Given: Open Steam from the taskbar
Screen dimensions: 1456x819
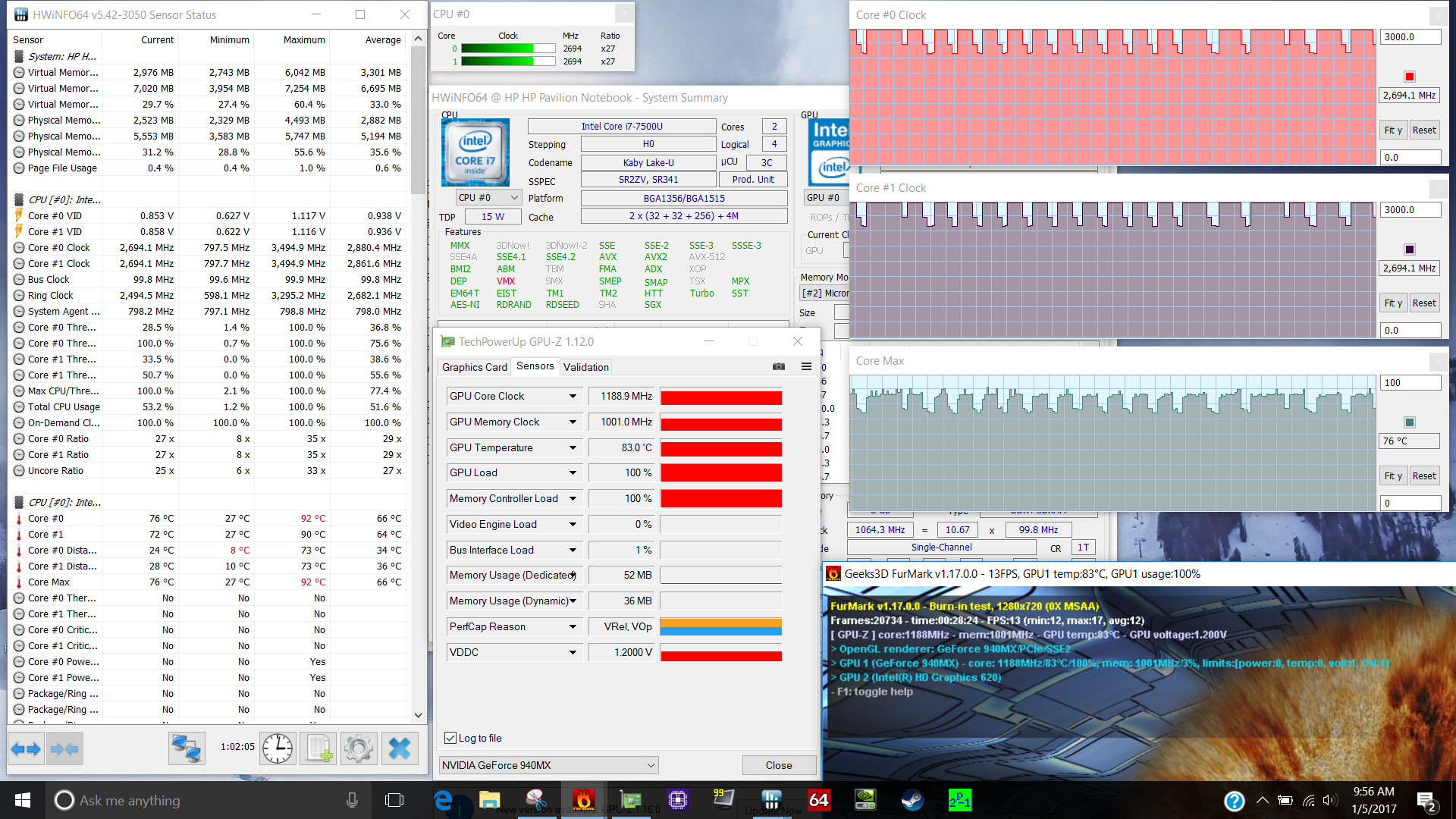Looking at the screenshot, I should point(912,800).
